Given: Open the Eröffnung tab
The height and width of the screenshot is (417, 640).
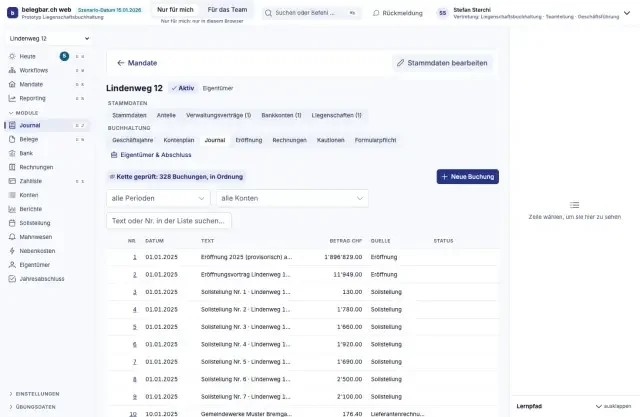Looking at the screenshot, I should coord(249,140).
